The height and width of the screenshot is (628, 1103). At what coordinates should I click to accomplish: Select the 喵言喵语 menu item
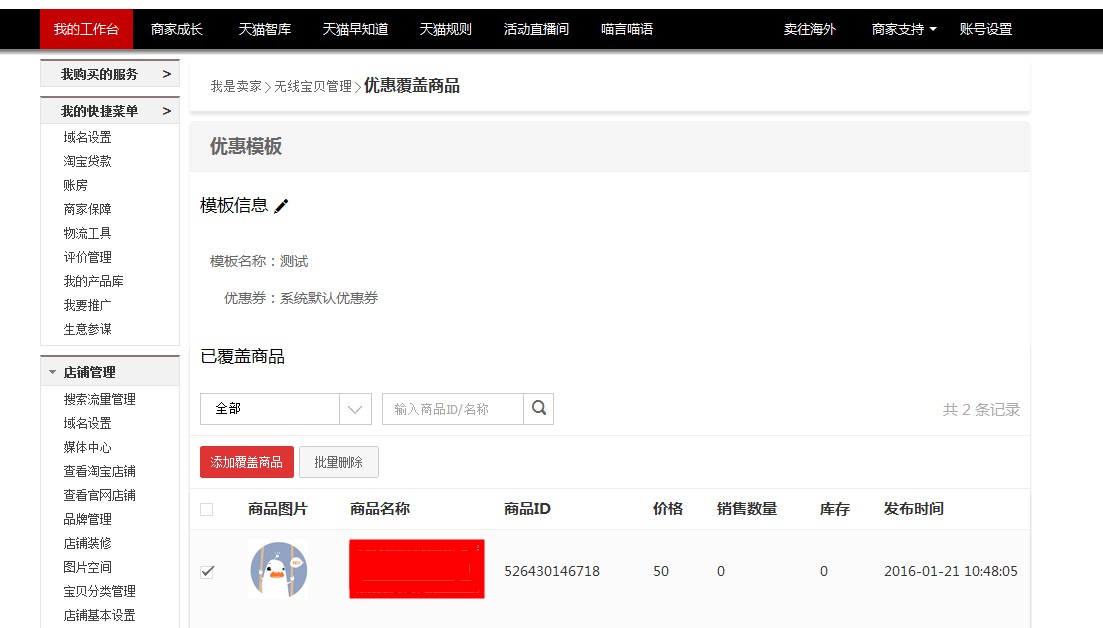(627, 30)
